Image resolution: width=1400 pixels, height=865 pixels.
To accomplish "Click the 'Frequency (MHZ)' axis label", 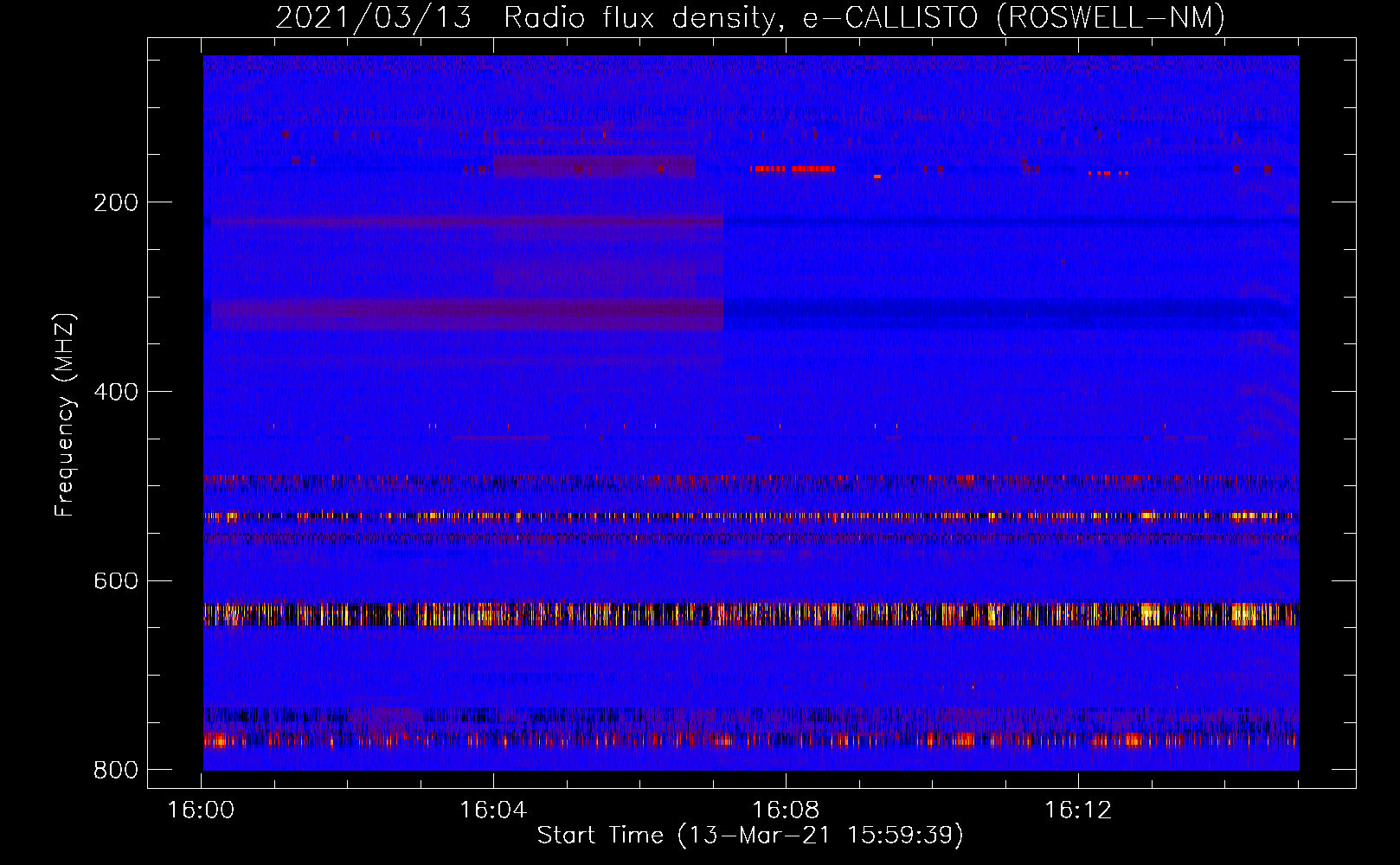I will tap(66, 415).
